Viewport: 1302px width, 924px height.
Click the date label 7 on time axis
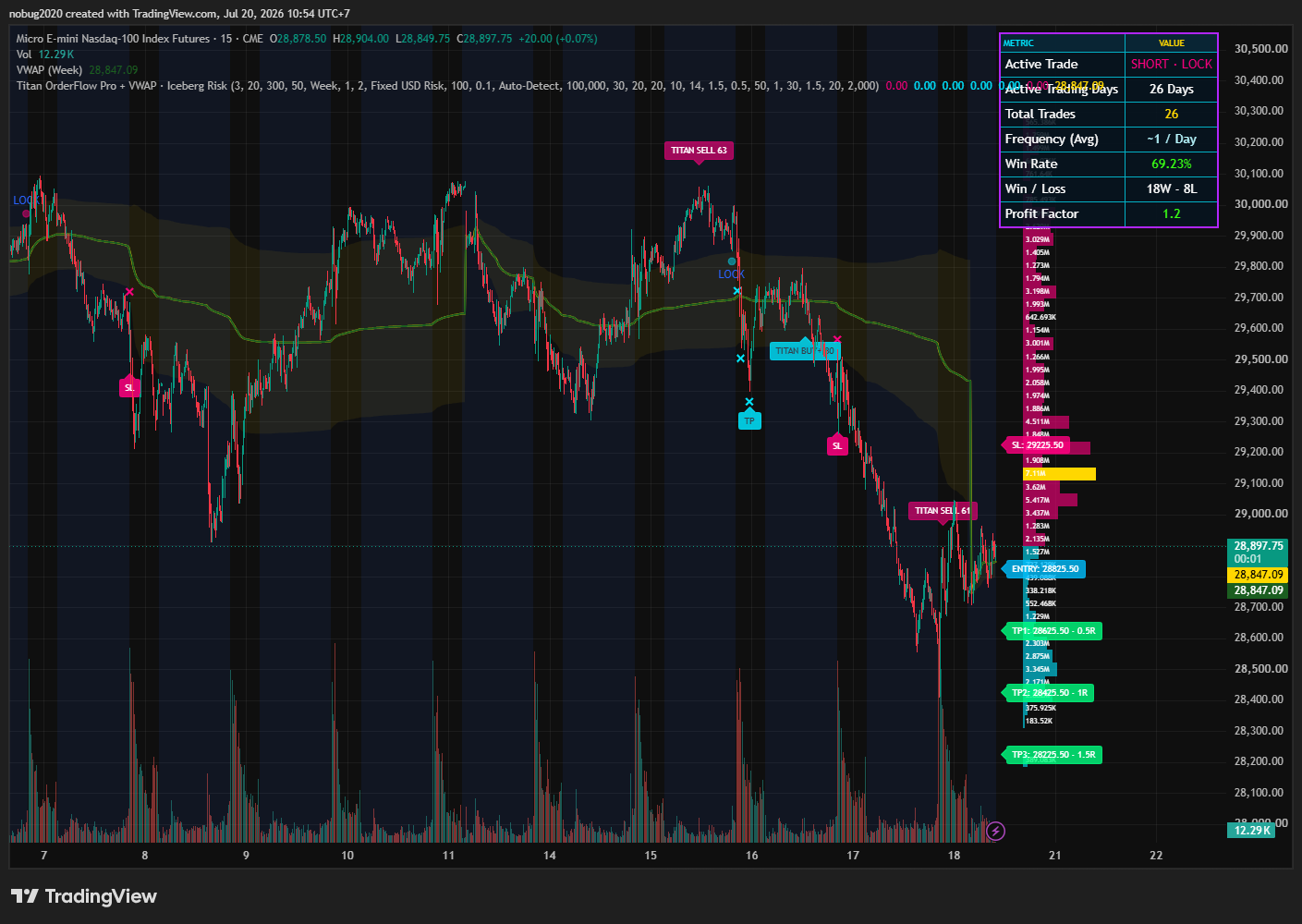click(x=43, y=856)
